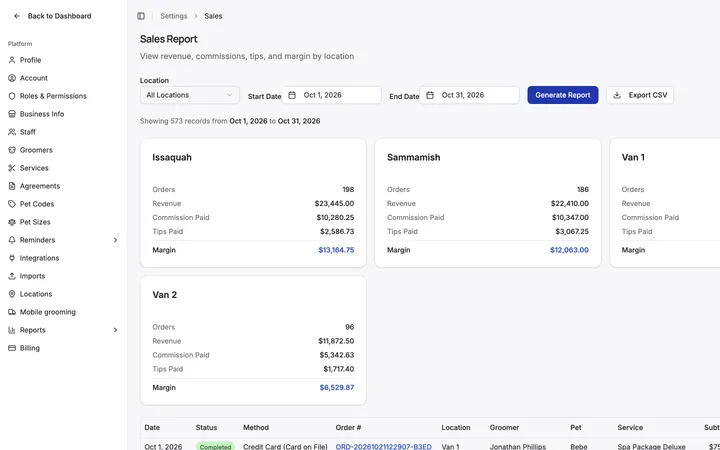The width and height of the screenshot is (720, 450).
Task: Click the Roles & Permissions shield icon
Action: click(x=12, y=96)
